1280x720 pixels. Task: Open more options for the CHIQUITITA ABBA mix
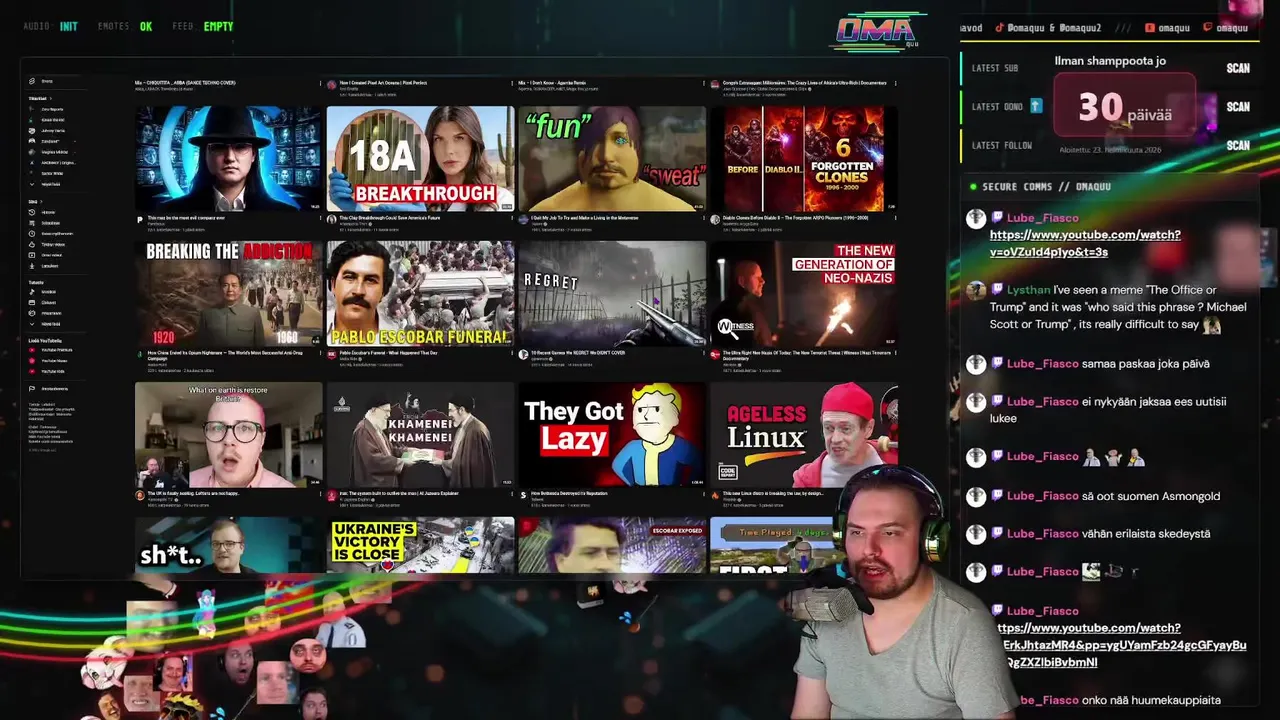click(321, 83)
